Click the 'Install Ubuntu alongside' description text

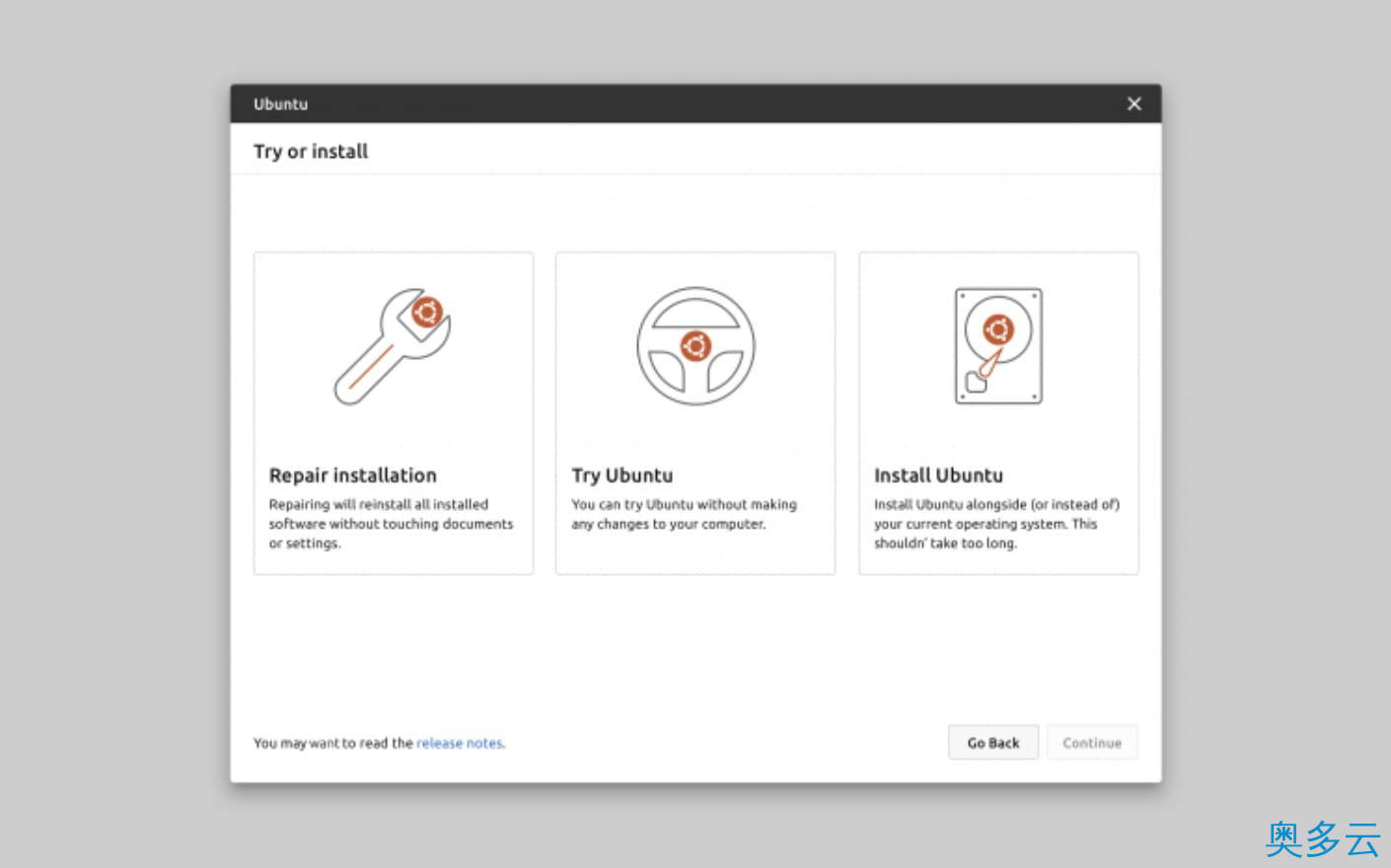coord(996,524)
